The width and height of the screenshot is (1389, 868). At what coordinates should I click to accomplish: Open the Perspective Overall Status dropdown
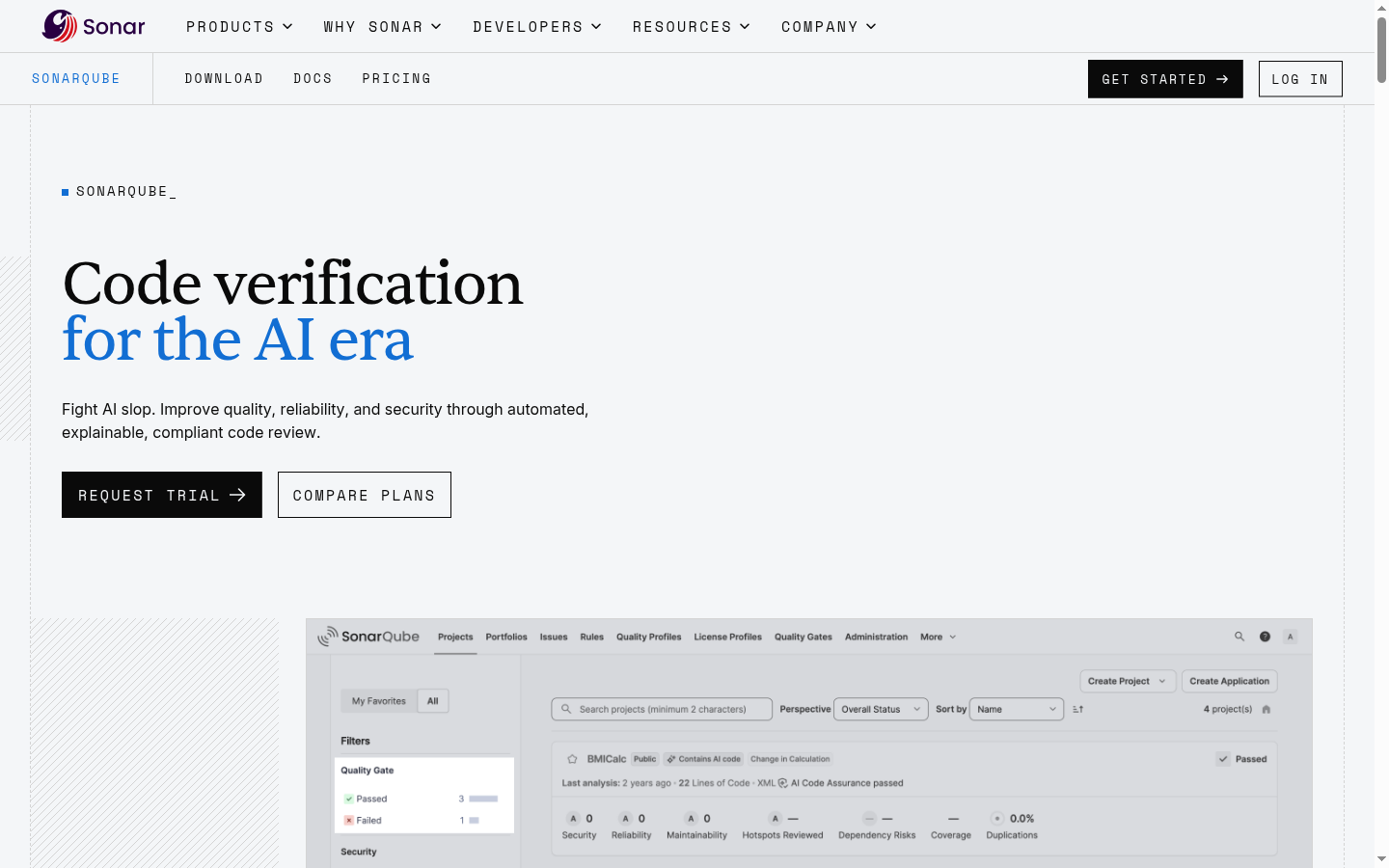881,709
